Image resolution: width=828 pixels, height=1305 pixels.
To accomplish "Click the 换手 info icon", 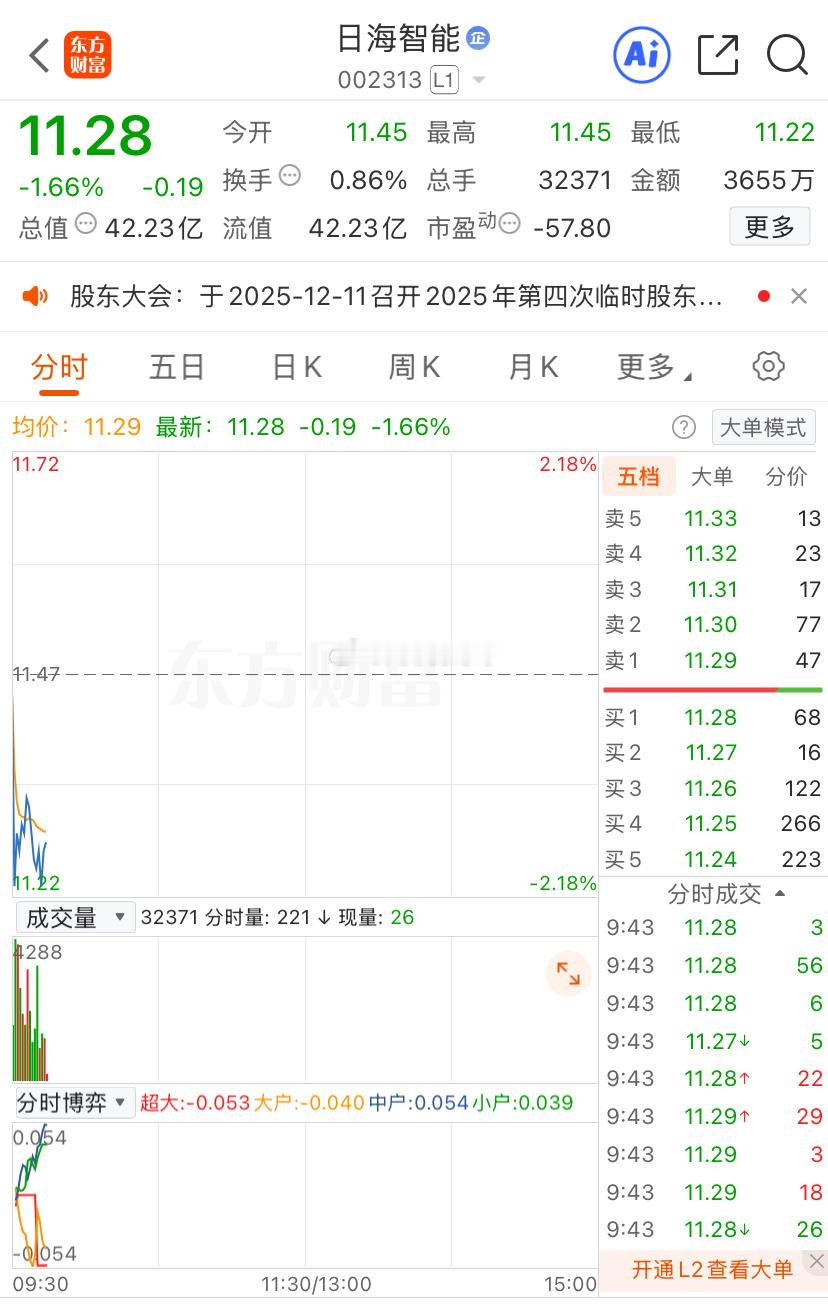I will 290,176.
